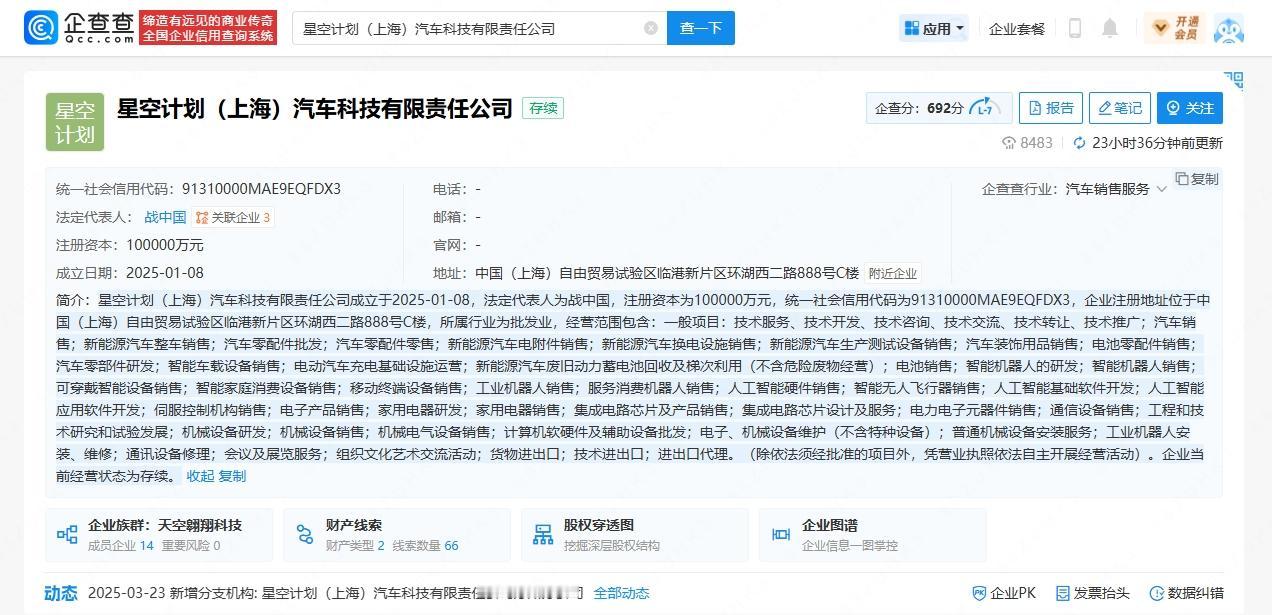
Task: Click the 企业PK option
Action: [1002, 593]
